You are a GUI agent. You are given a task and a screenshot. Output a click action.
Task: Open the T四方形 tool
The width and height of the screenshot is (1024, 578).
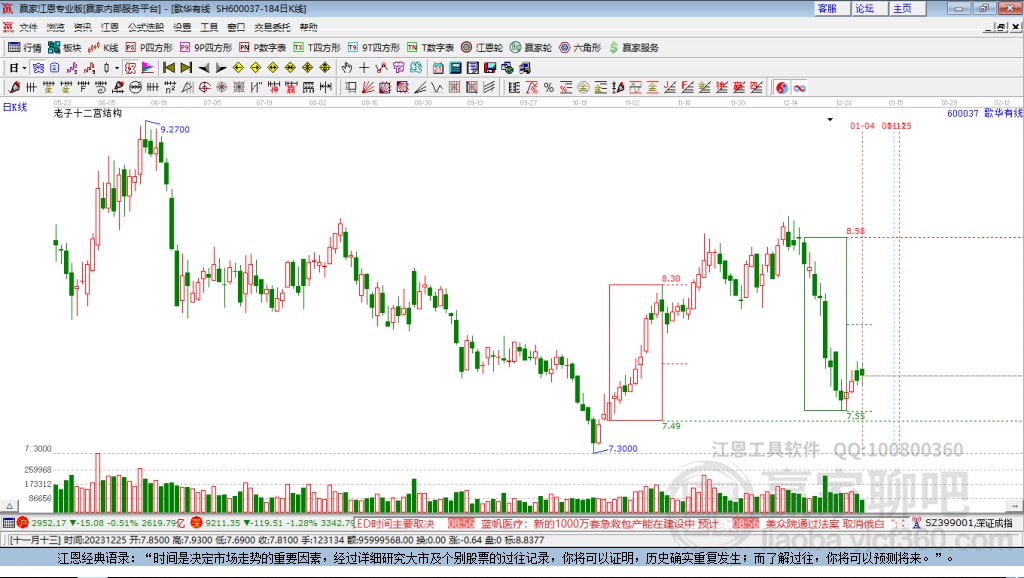(x=317, y=48)
